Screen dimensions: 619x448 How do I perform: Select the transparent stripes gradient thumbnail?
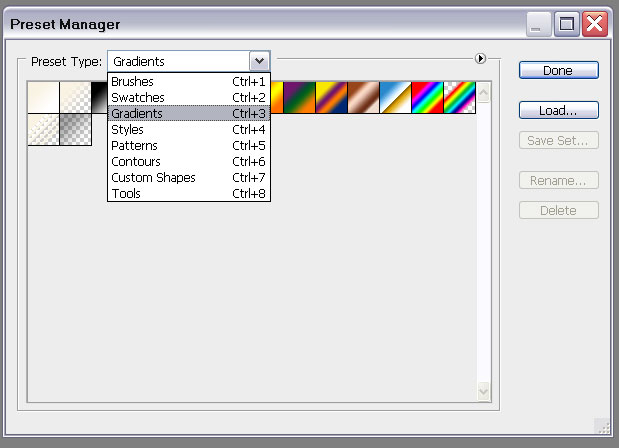pyautogui.click(x=43, y=130)
